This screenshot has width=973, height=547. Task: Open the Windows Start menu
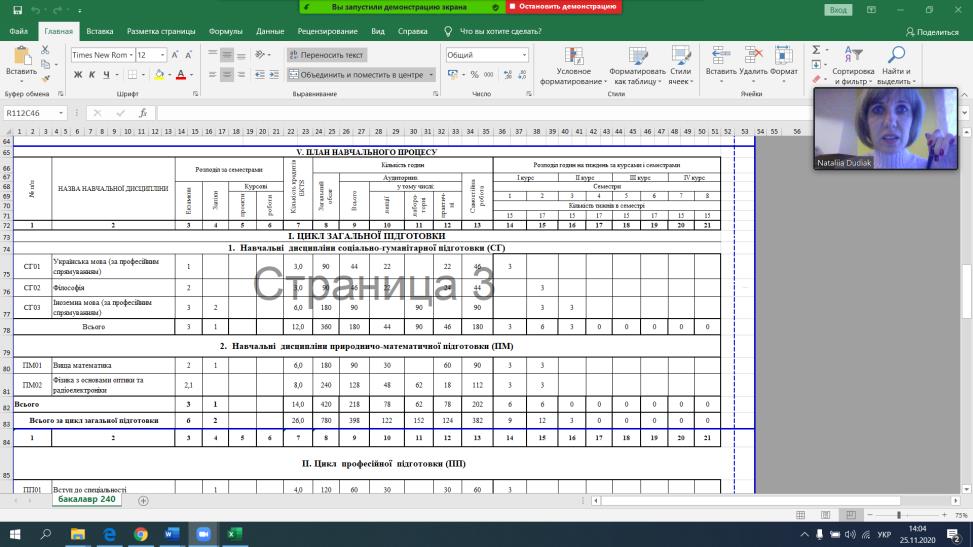point(15,534)
